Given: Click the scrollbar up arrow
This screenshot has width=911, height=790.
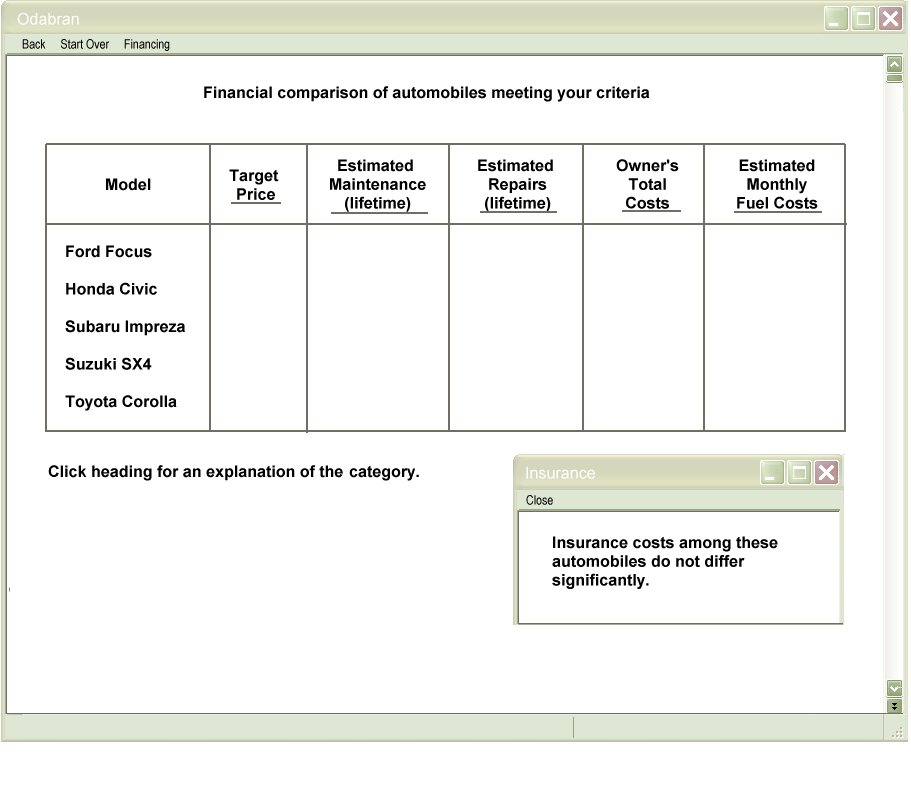Looking at the screenshot, I should click(894, 62).
